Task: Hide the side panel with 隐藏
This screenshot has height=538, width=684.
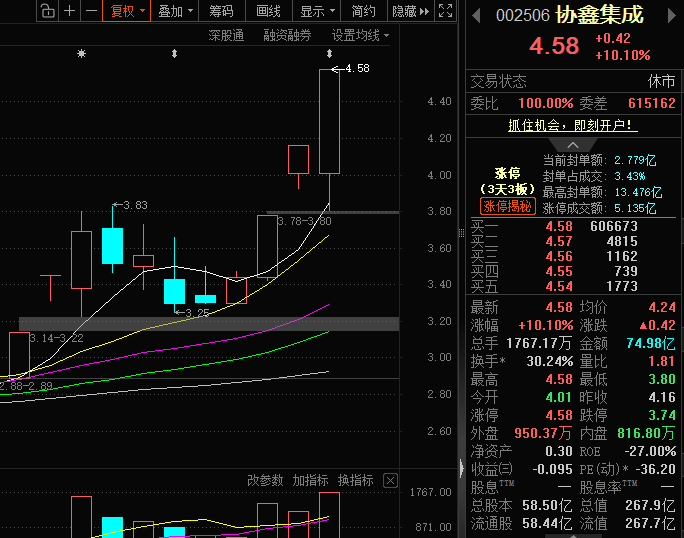Action: point(410,11)
